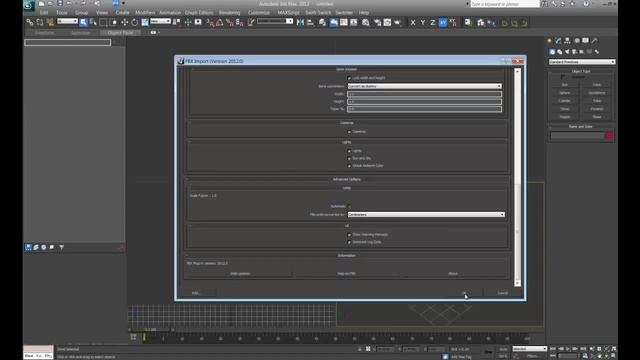Viewport: 640px width, 360px height.
Task: Toggle Lock width and height checkbox
Action: pyautogui.click(x=349, y=78)
